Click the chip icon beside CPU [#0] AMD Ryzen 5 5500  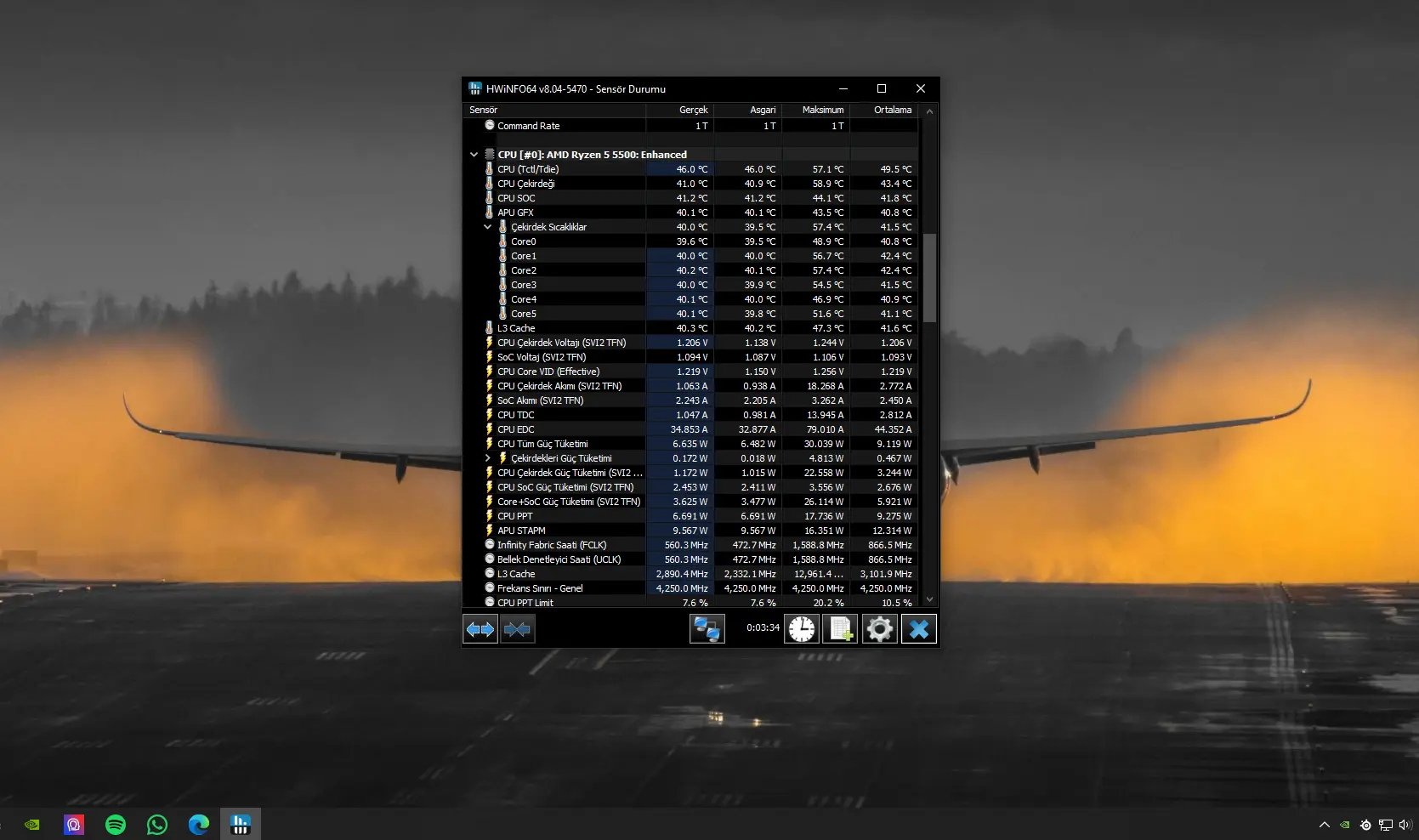(x=490, y=155)
